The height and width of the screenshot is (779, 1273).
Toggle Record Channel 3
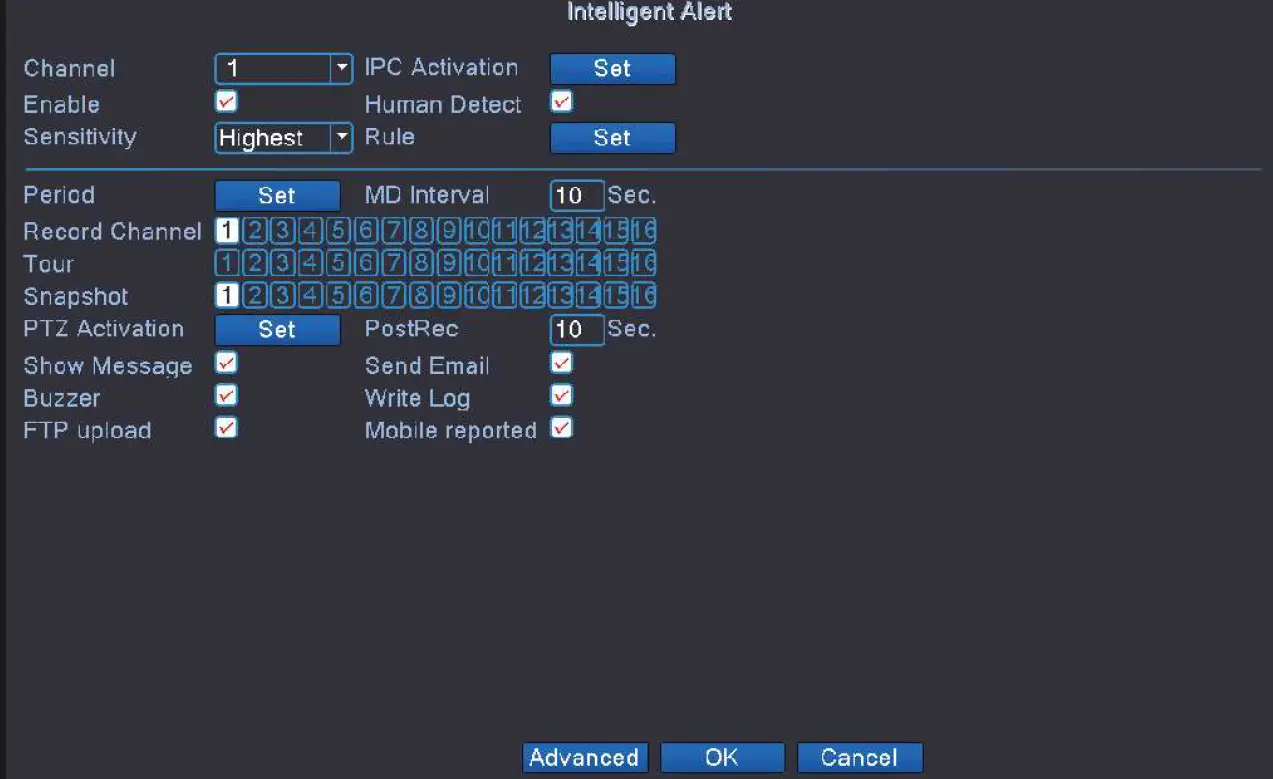(x=283, y=231)
